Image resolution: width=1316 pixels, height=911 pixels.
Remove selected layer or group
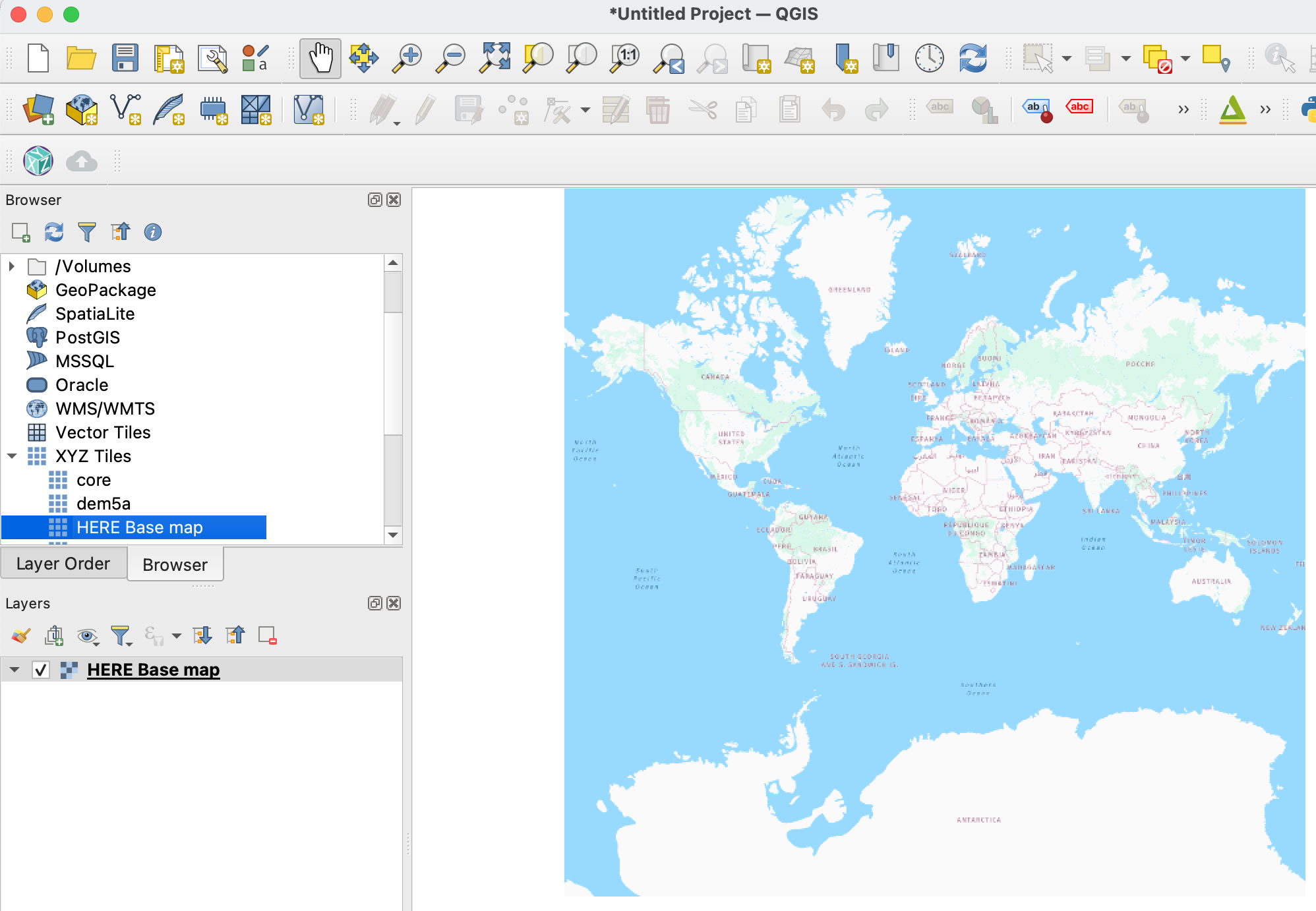[268, 635]
